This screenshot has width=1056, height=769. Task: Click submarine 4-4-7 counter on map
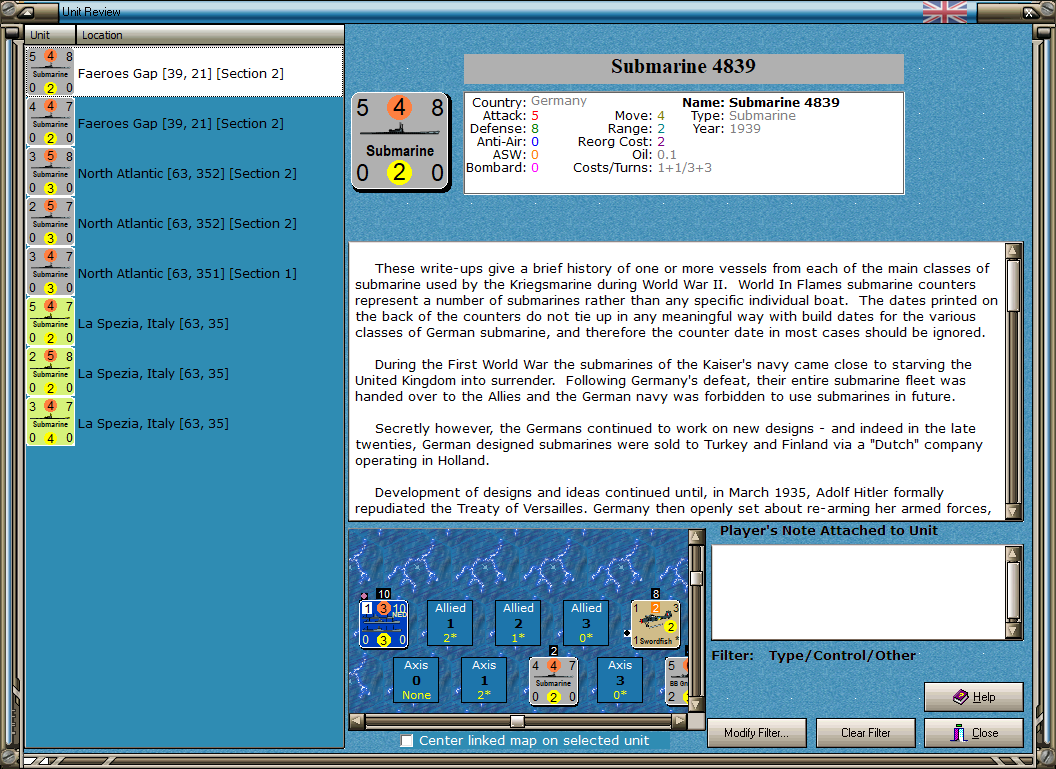coord(554,681)
